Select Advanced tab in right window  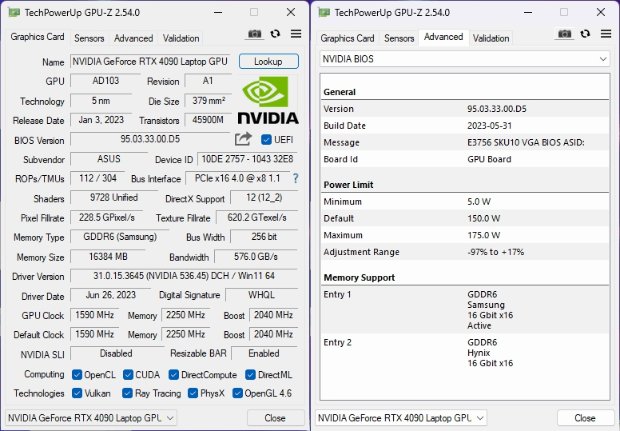443,37
